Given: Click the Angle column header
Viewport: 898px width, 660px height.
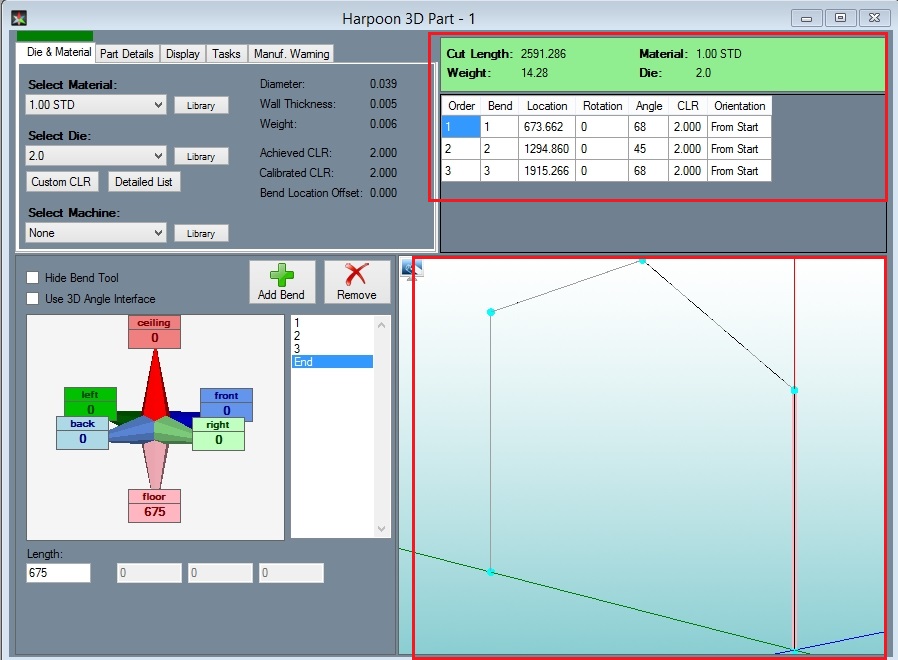Looking at the screenshot, I should pyautogui.click(x=648, y=106).
